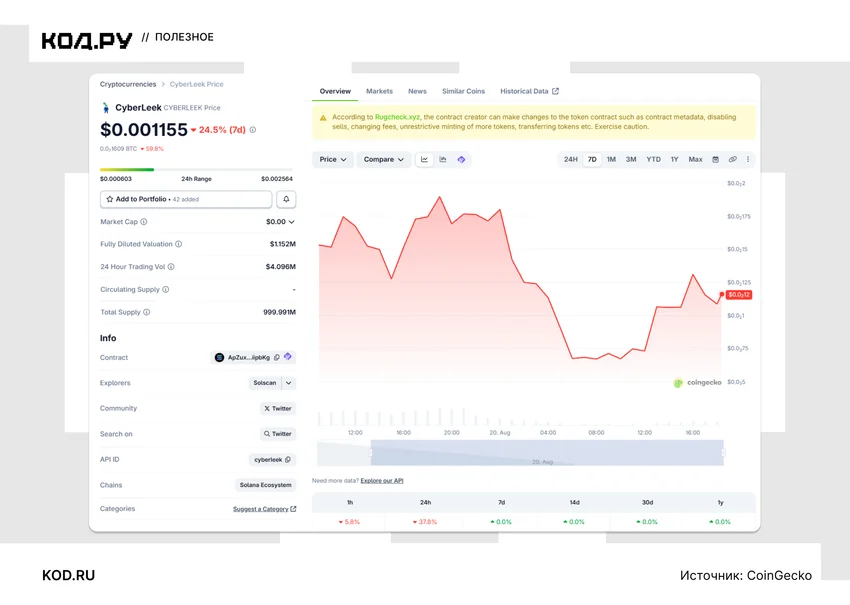Click info icon beside 24 Hour Trading Vol

pos(171,267)
